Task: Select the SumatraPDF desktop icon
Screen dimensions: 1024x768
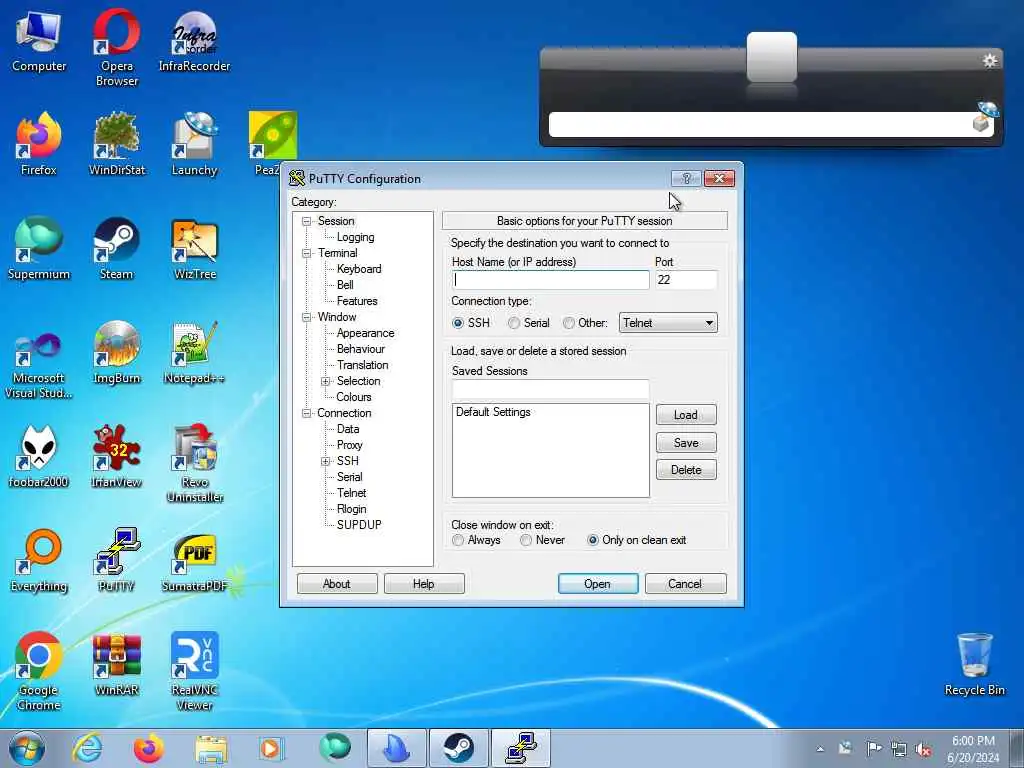Action: (195, 561)
